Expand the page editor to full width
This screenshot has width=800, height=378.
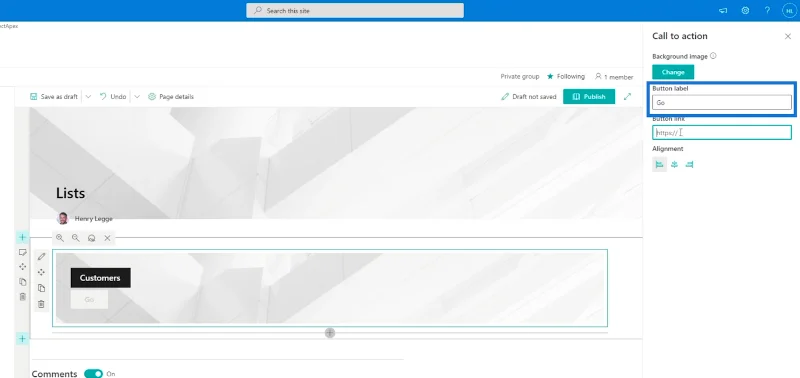(x=628, y=96)
